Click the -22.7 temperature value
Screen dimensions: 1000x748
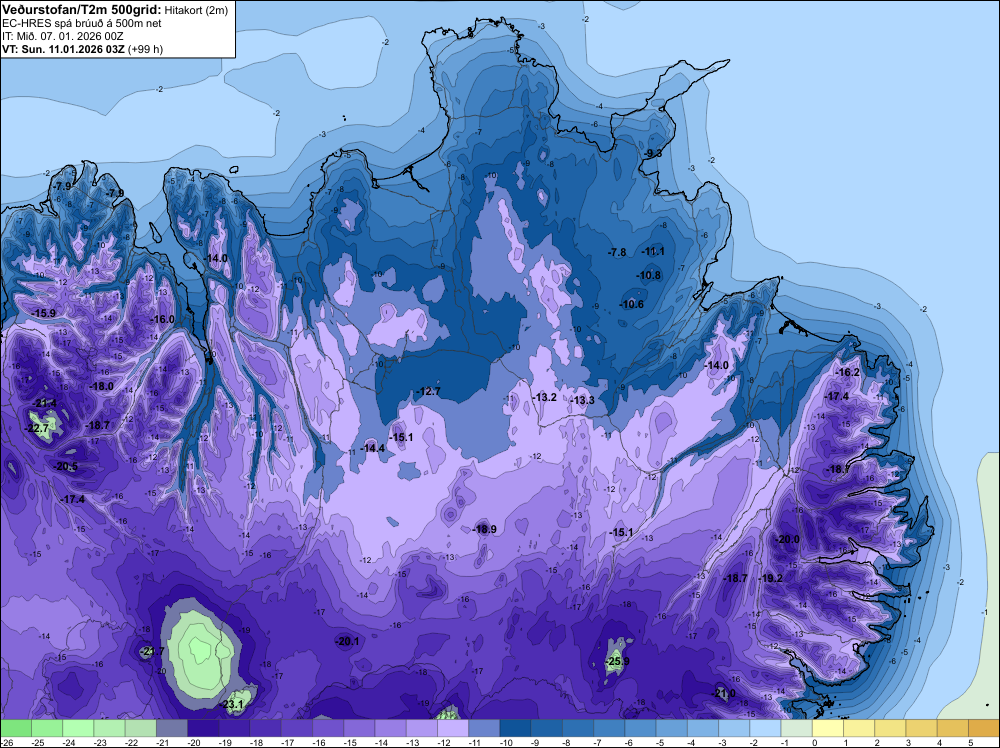pos(37,429)
